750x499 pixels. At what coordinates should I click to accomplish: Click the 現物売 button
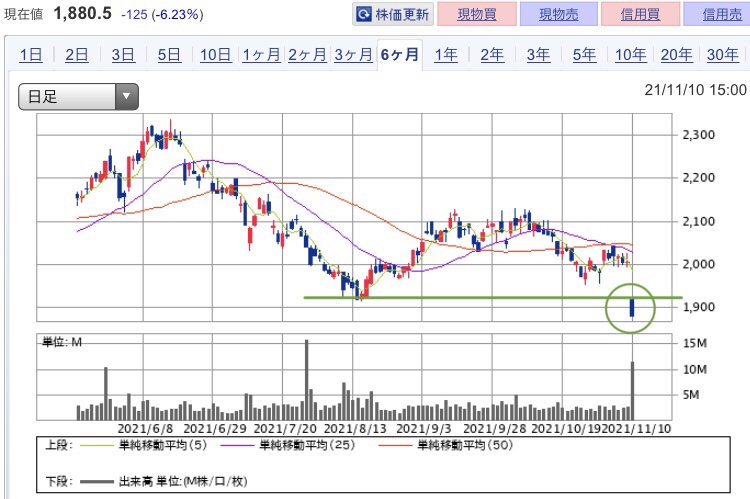[559, 14]
